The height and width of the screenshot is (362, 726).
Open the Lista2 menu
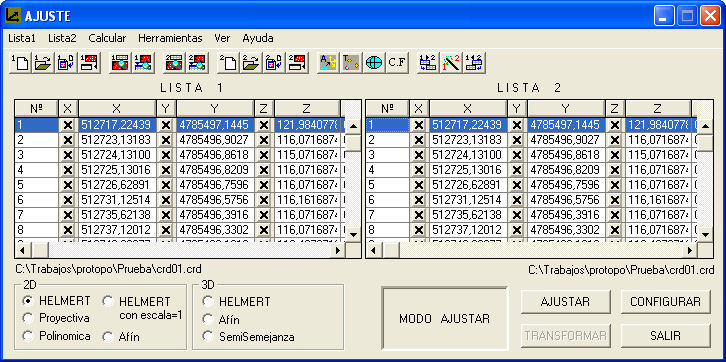tap(62, 38)
